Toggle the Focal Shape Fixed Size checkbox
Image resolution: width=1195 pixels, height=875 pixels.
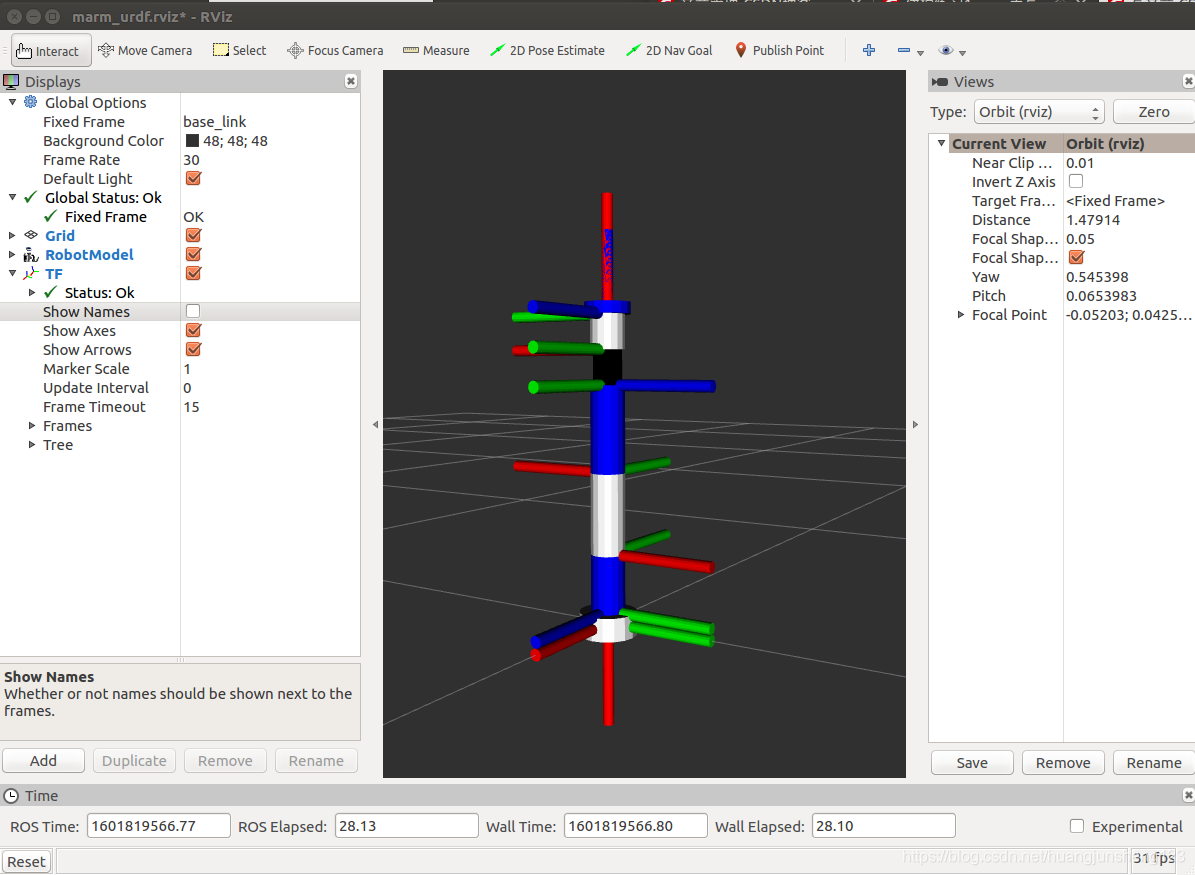tap(1076, 258)
